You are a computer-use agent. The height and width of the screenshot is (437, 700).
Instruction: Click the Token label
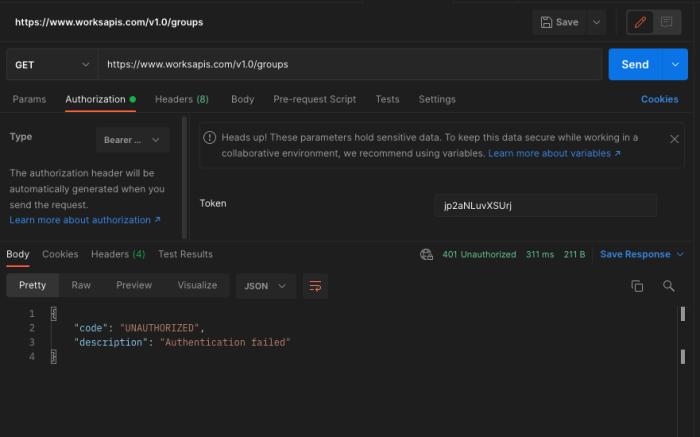[213, 204]
